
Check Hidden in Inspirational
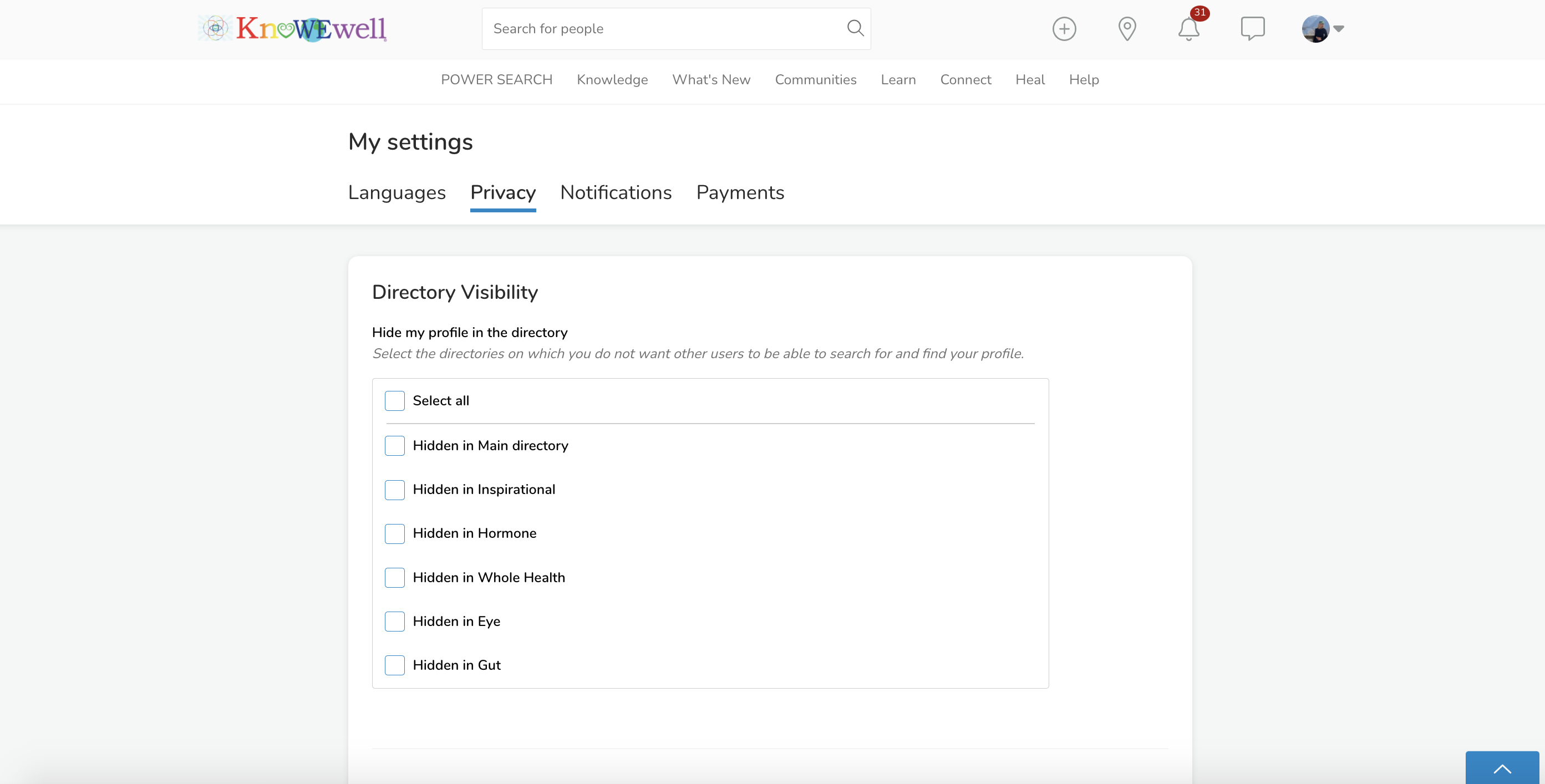(x=395, y=490)
